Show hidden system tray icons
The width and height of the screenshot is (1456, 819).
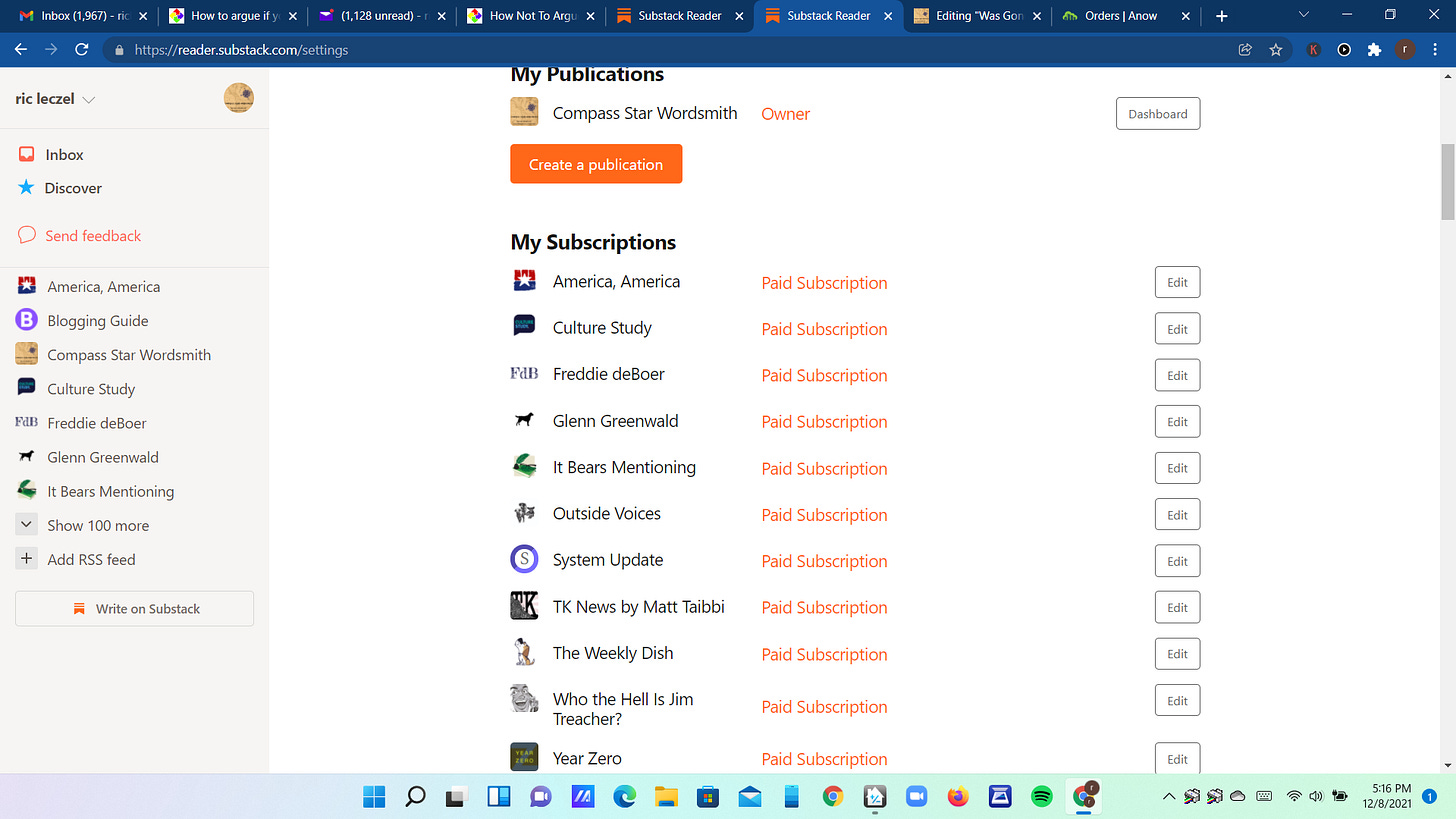[x=1168, y=796]
